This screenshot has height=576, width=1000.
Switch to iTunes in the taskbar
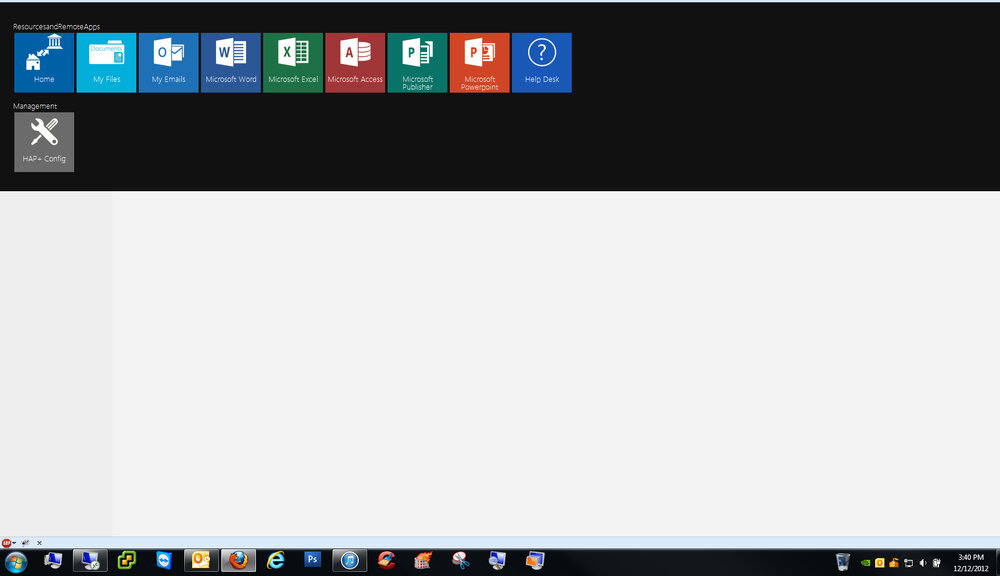click(x=349, y=561)
